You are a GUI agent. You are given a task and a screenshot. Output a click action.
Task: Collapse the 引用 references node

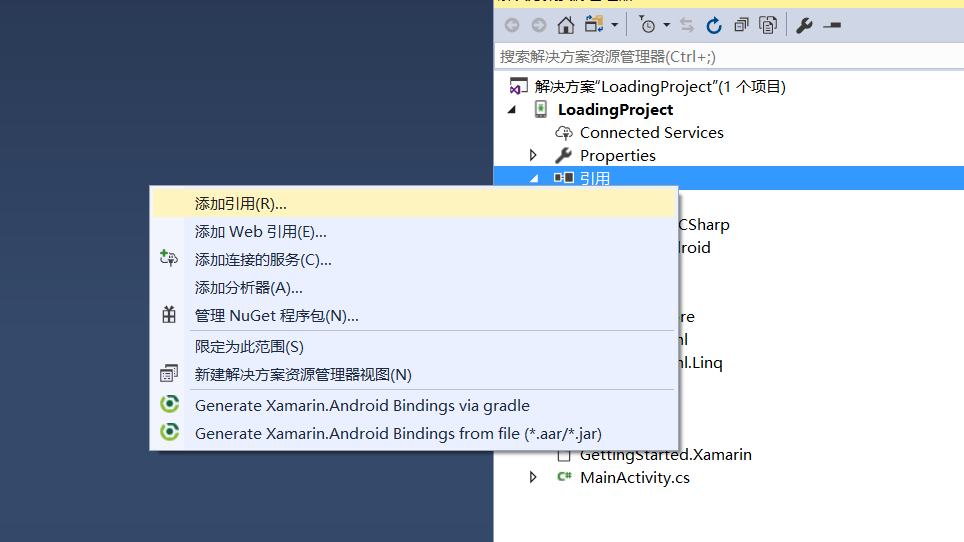pyautogui.click(x=534, y=178)
